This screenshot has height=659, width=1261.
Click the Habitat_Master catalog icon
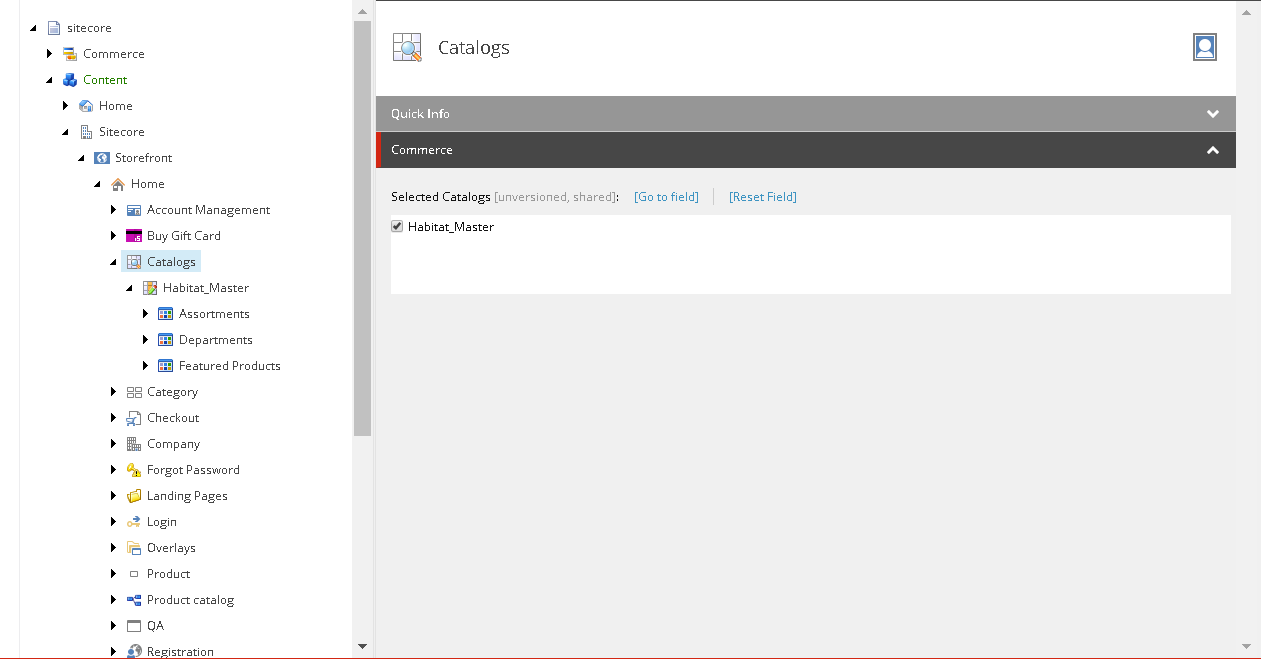pyautogui.click(x=149, y=287)
